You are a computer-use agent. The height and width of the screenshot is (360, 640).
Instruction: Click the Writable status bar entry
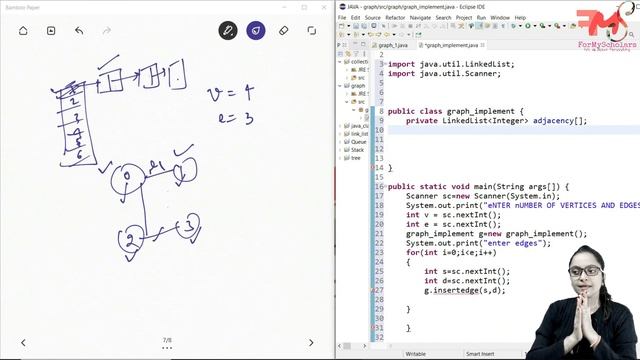[416, 354]
